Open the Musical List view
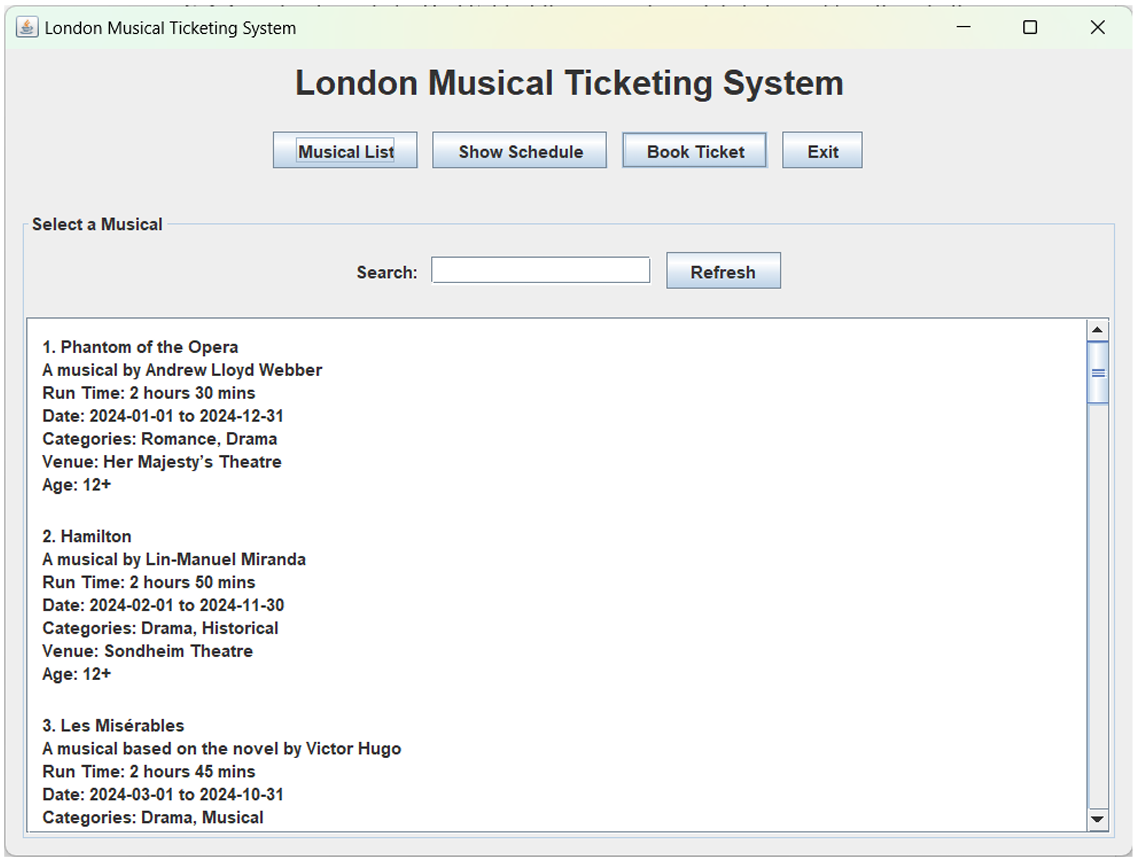 (344, 150)
